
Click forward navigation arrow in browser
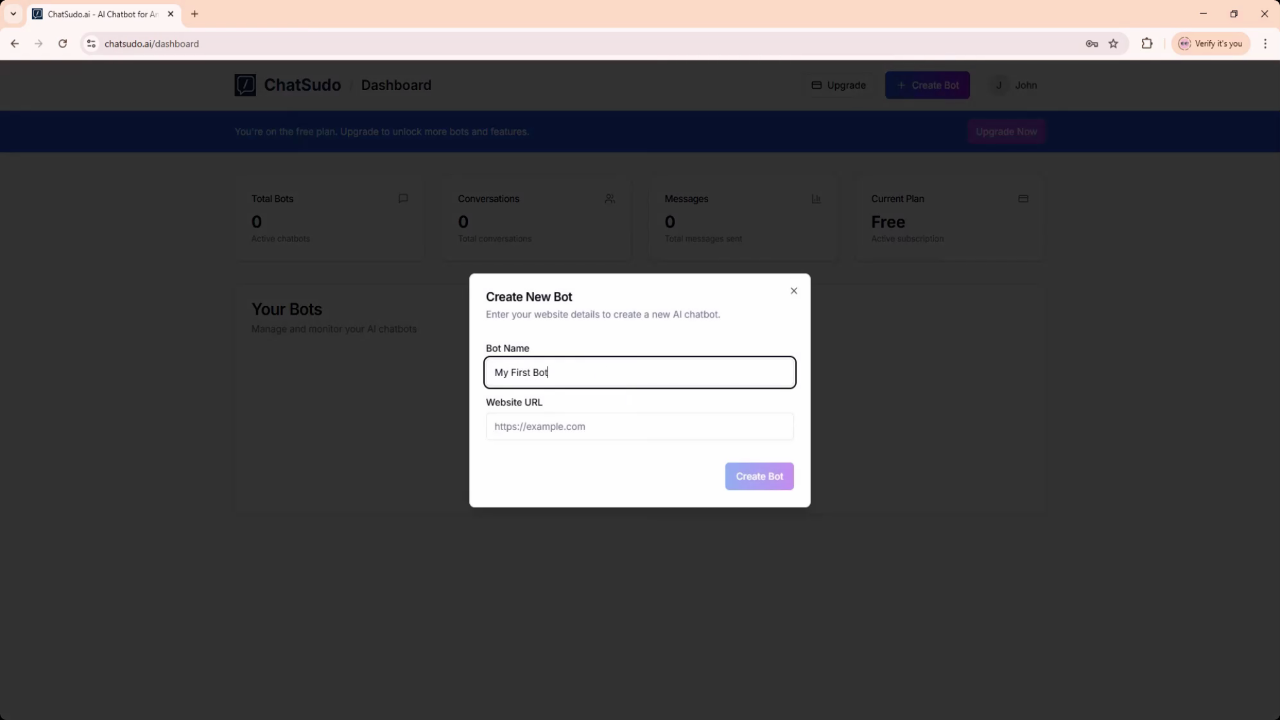(38, 43)
